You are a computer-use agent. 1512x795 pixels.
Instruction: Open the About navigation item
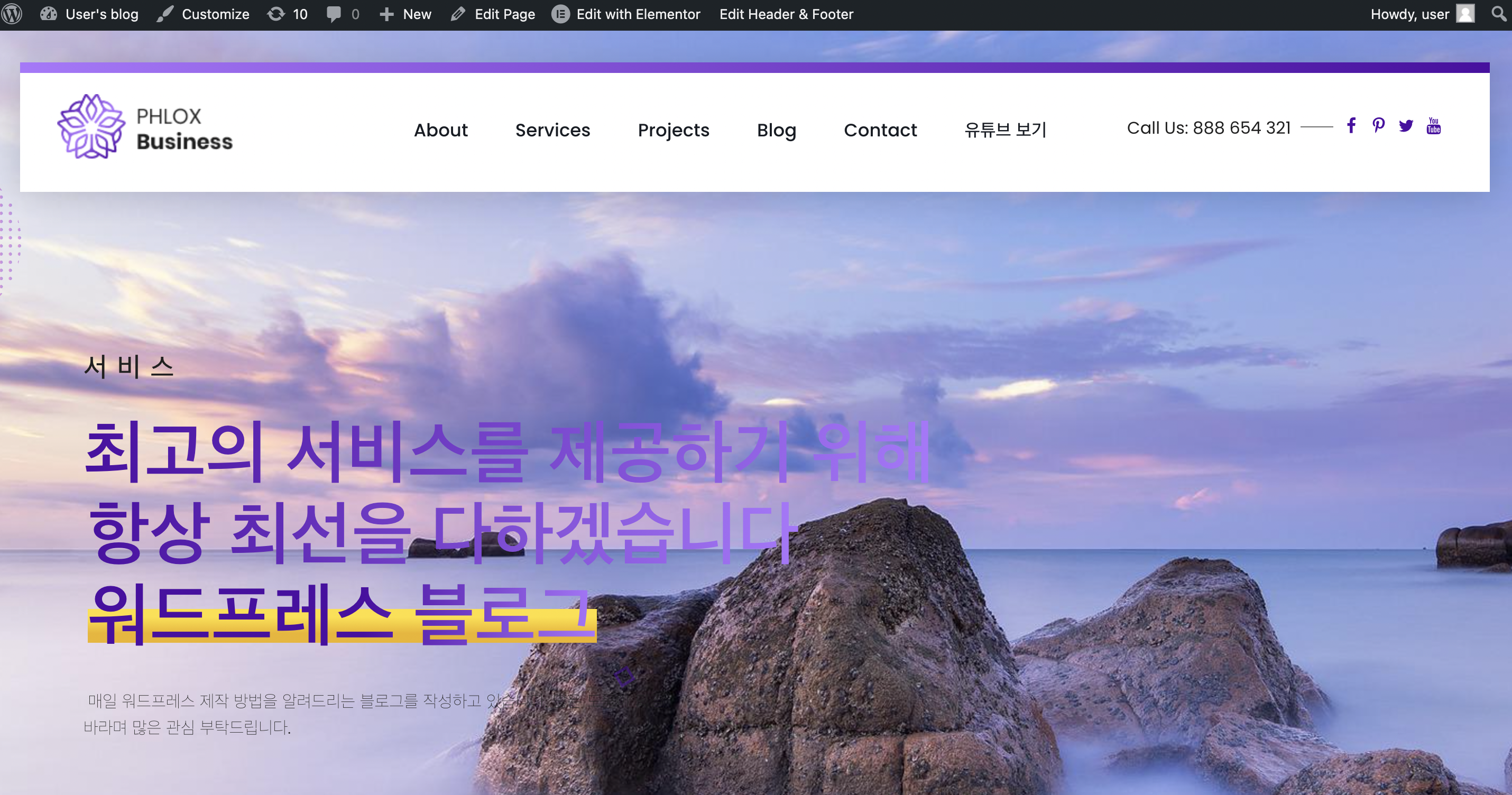pos(440,130)
